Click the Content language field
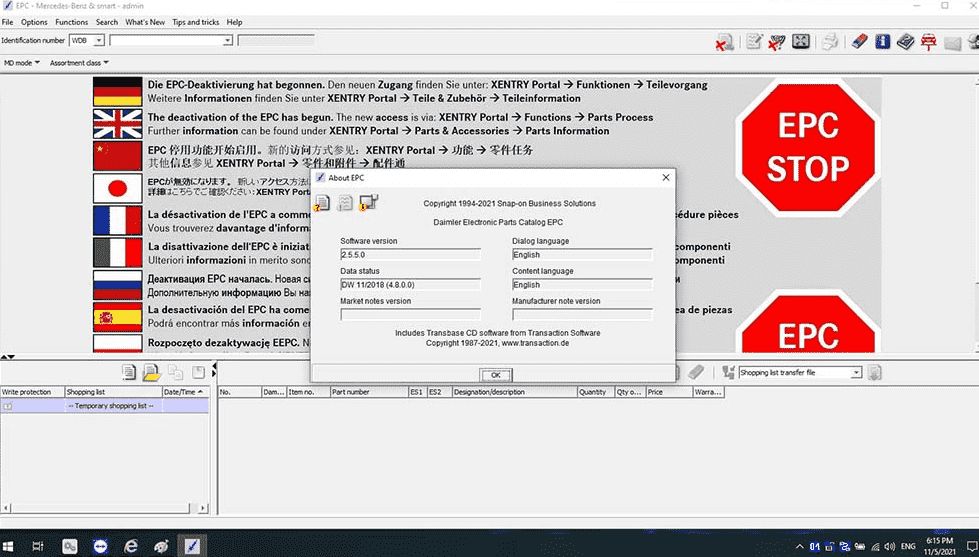This screenshot has height=557, width=979. click(x=582, y=284)
